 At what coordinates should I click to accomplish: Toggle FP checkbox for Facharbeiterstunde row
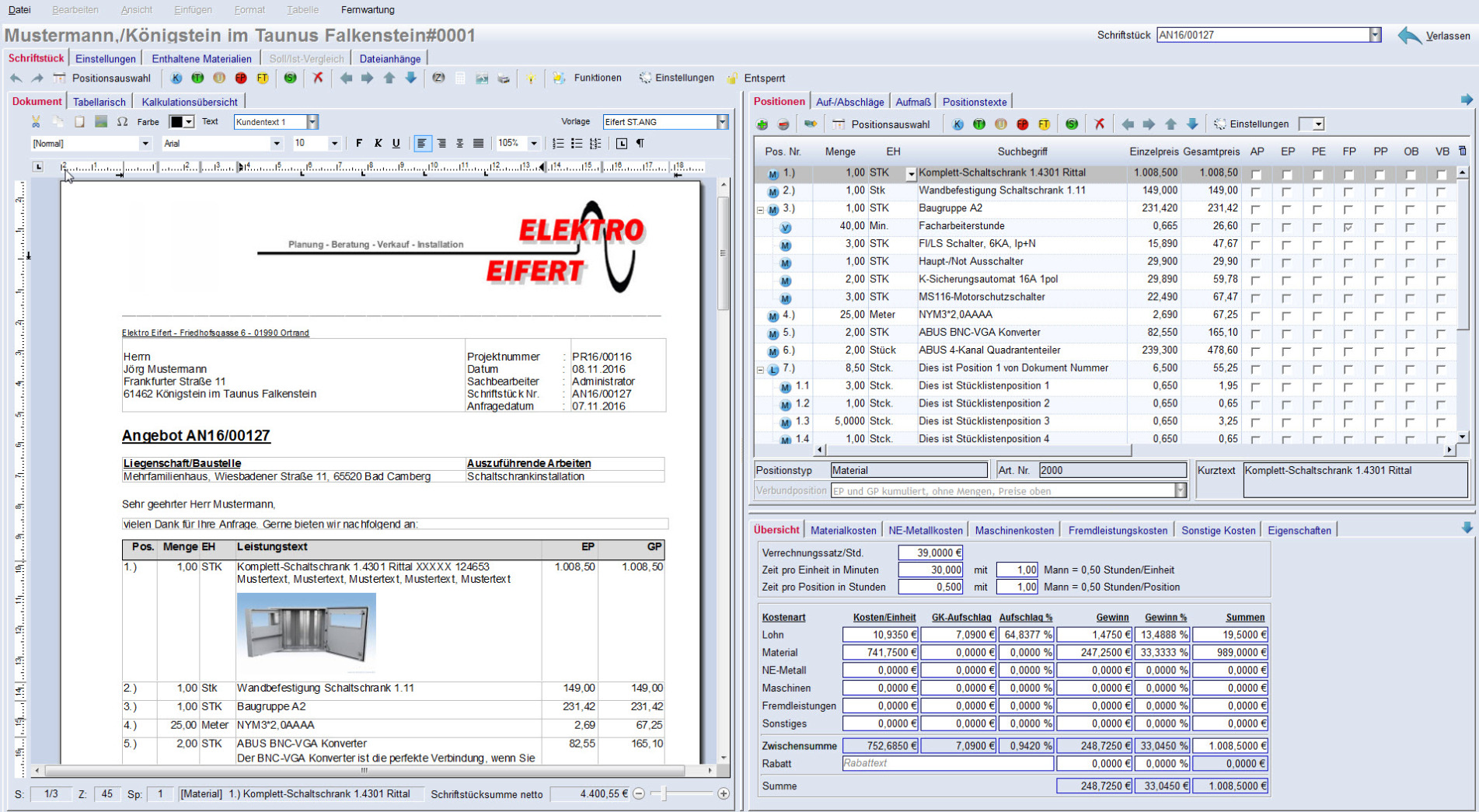pos(1348,228)
